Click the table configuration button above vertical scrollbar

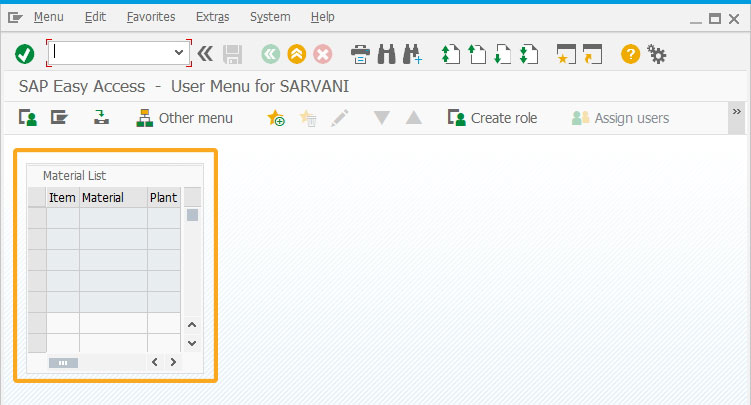click(193, 197)
